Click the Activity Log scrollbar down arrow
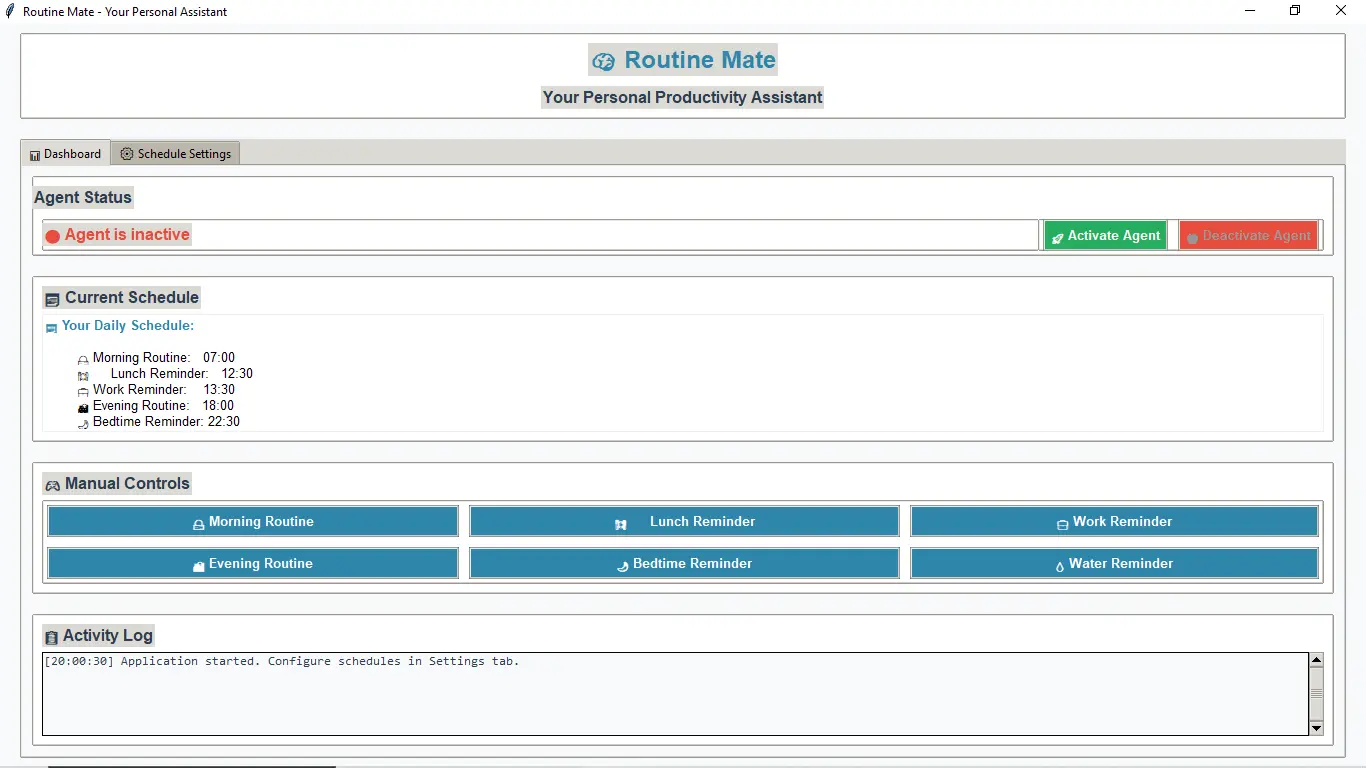The width and height of the screenshot is (1366, 768). (x=1316, y=728)
